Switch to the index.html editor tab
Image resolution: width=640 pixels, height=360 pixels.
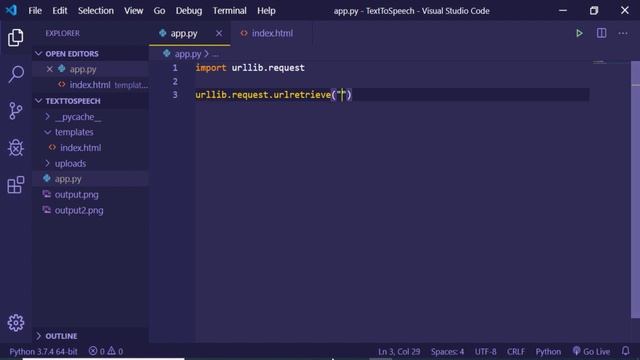[272, 33]
